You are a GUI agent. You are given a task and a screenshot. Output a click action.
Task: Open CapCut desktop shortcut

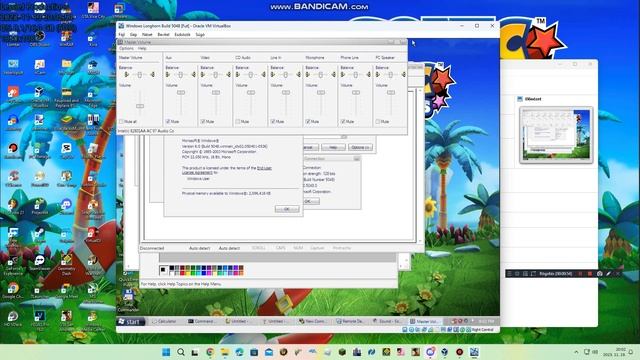(x=67, y=151)
